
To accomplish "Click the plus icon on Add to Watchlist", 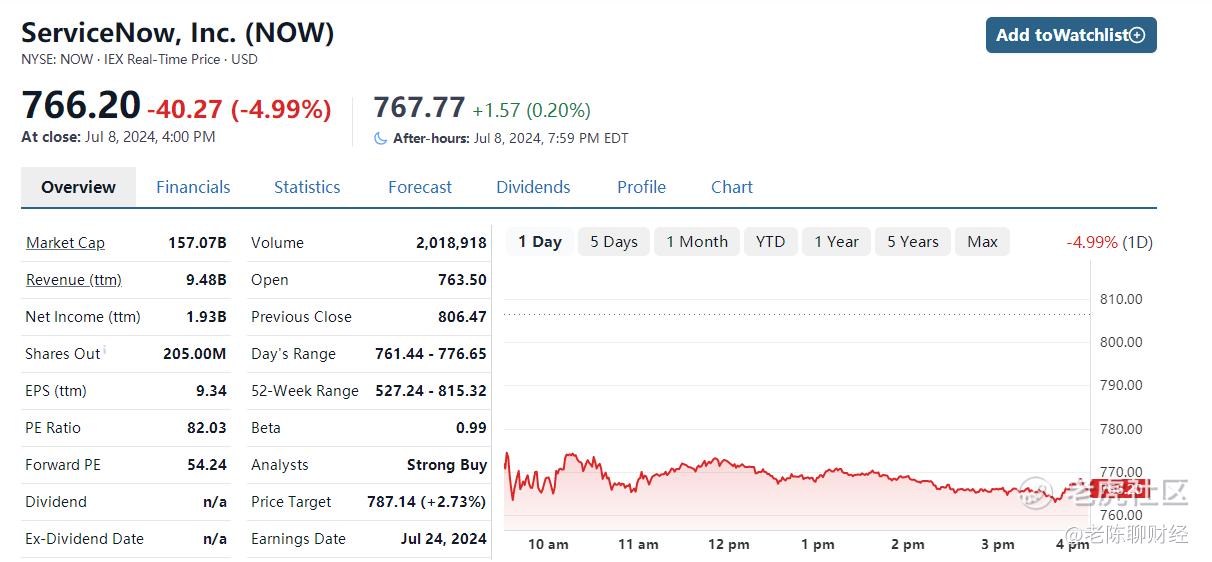I will click(1137, 35).
